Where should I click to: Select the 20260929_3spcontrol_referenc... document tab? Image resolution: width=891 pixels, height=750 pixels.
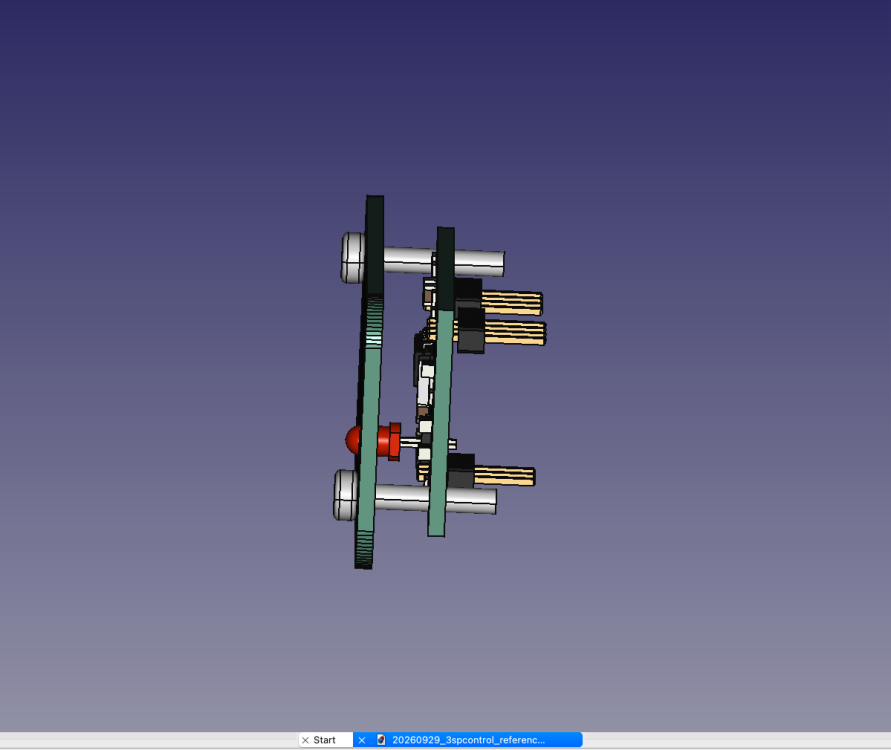tap(468, 740)
